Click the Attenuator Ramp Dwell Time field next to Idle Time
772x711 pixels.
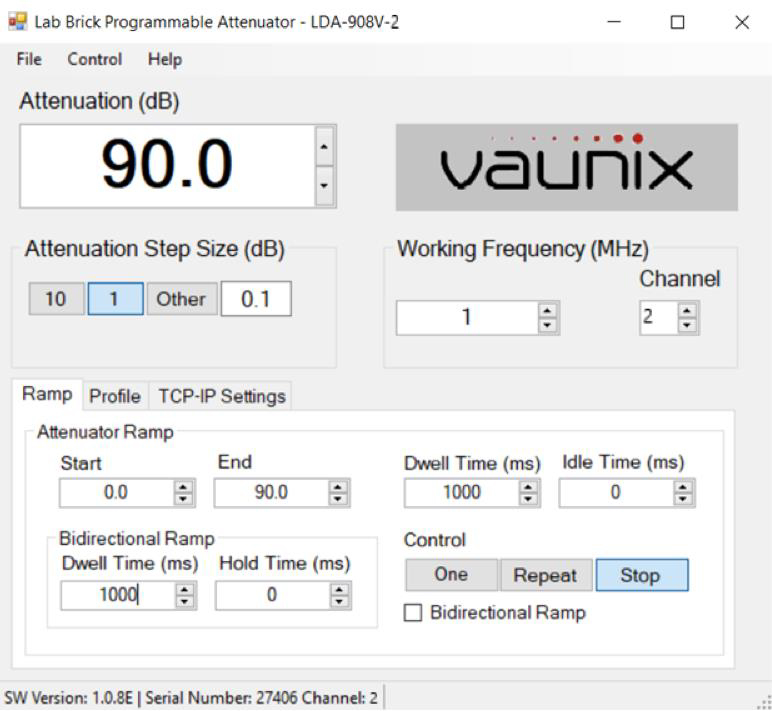coord(461,492)
